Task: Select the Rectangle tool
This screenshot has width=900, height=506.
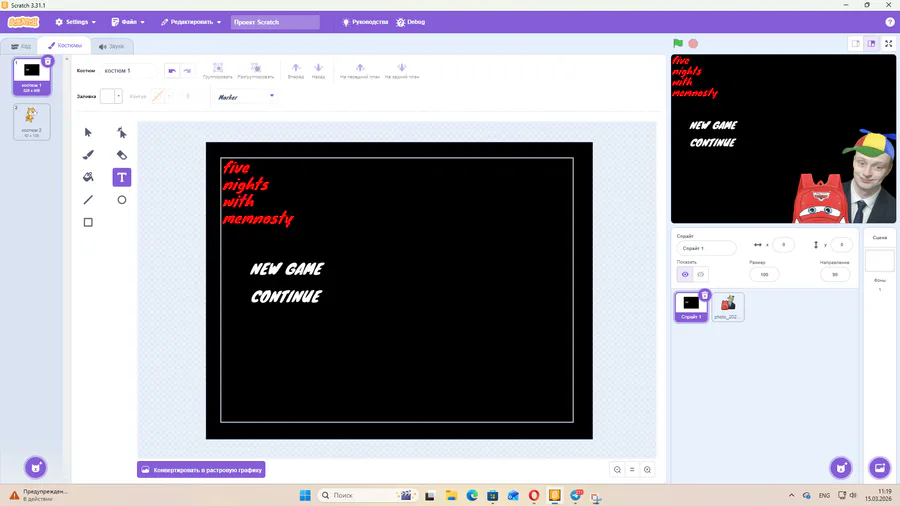Action: click(88, 222)
